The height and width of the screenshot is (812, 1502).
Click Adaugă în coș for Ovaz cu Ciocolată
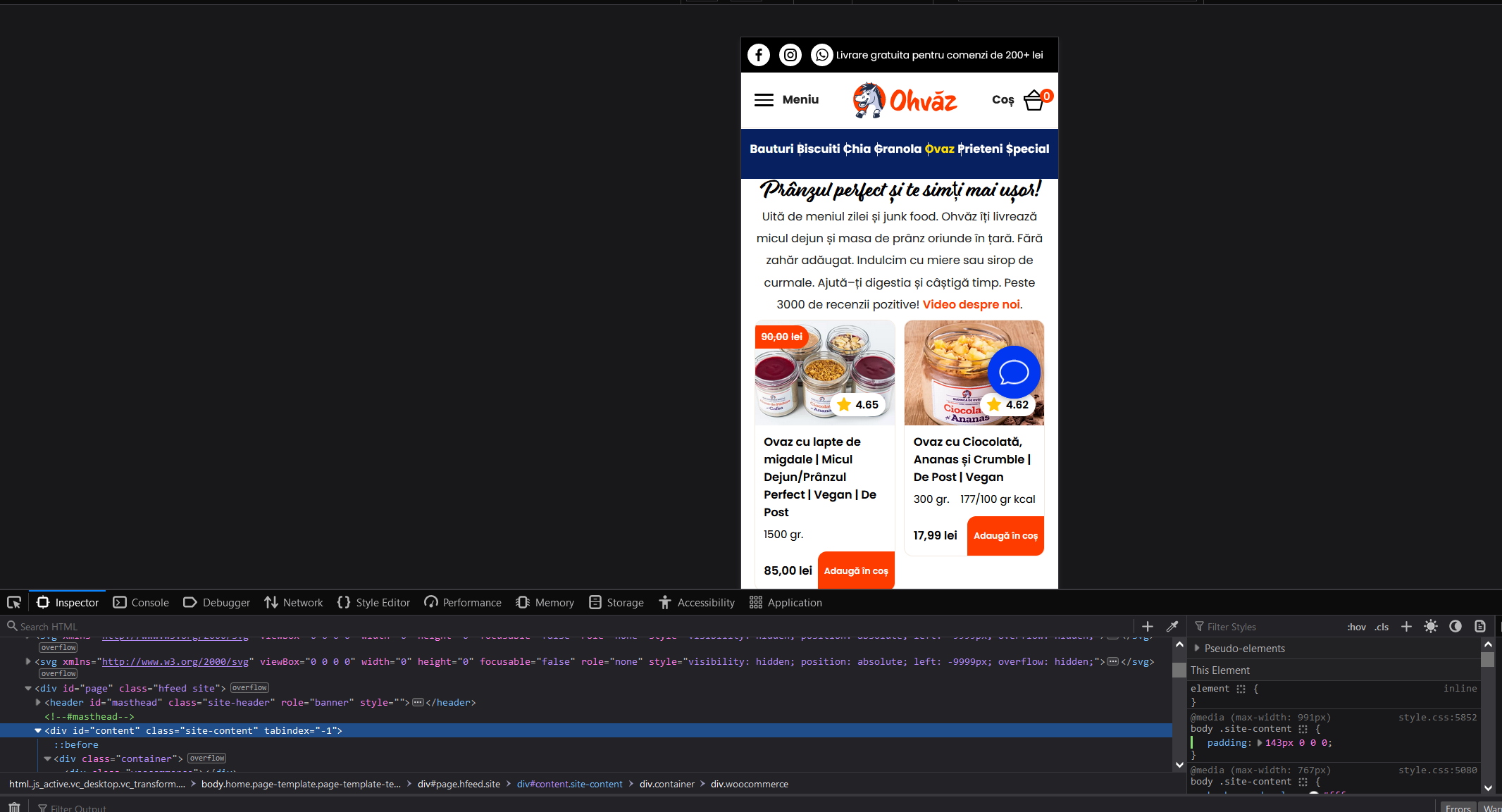point(1005,535)
